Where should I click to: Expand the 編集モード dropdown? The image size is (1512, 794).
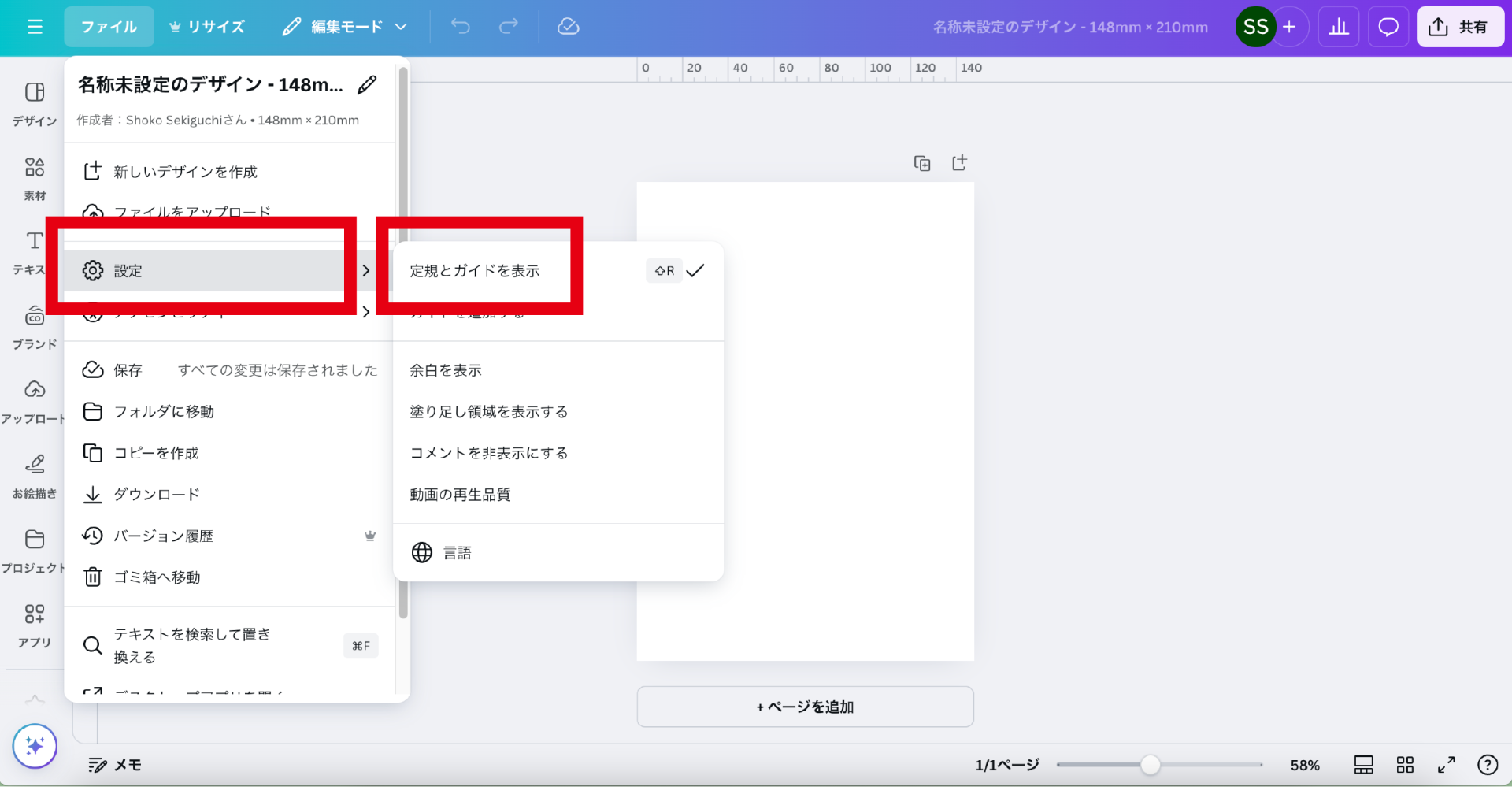(x=345, y=27)
